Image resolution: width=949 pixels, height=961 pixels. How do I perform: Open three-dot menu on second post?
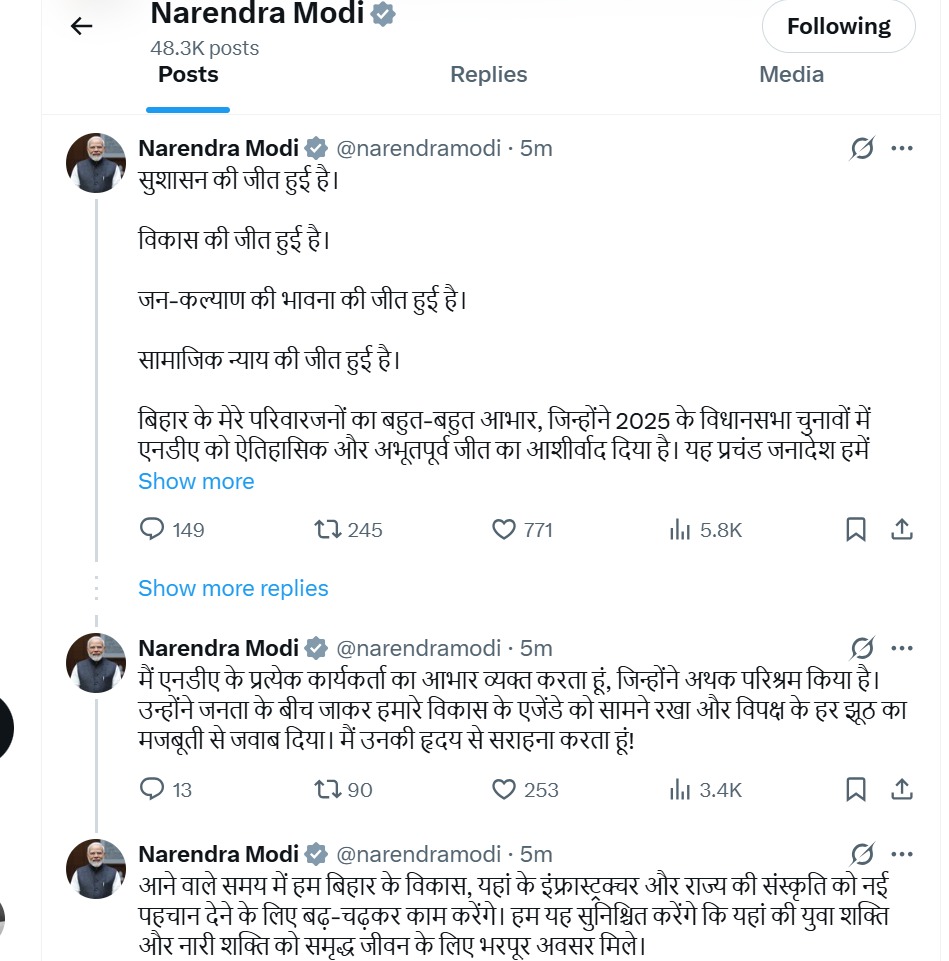902,647
